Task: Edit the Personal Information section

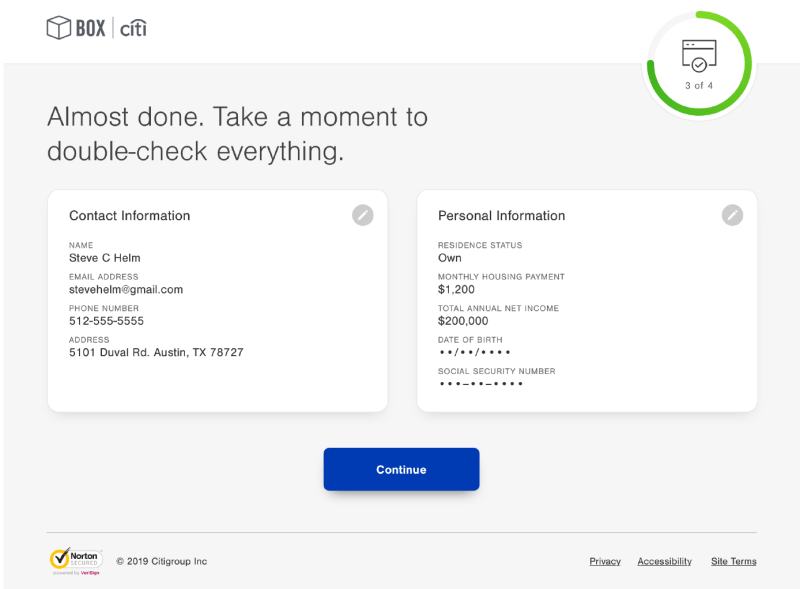Action: [732, 215]
